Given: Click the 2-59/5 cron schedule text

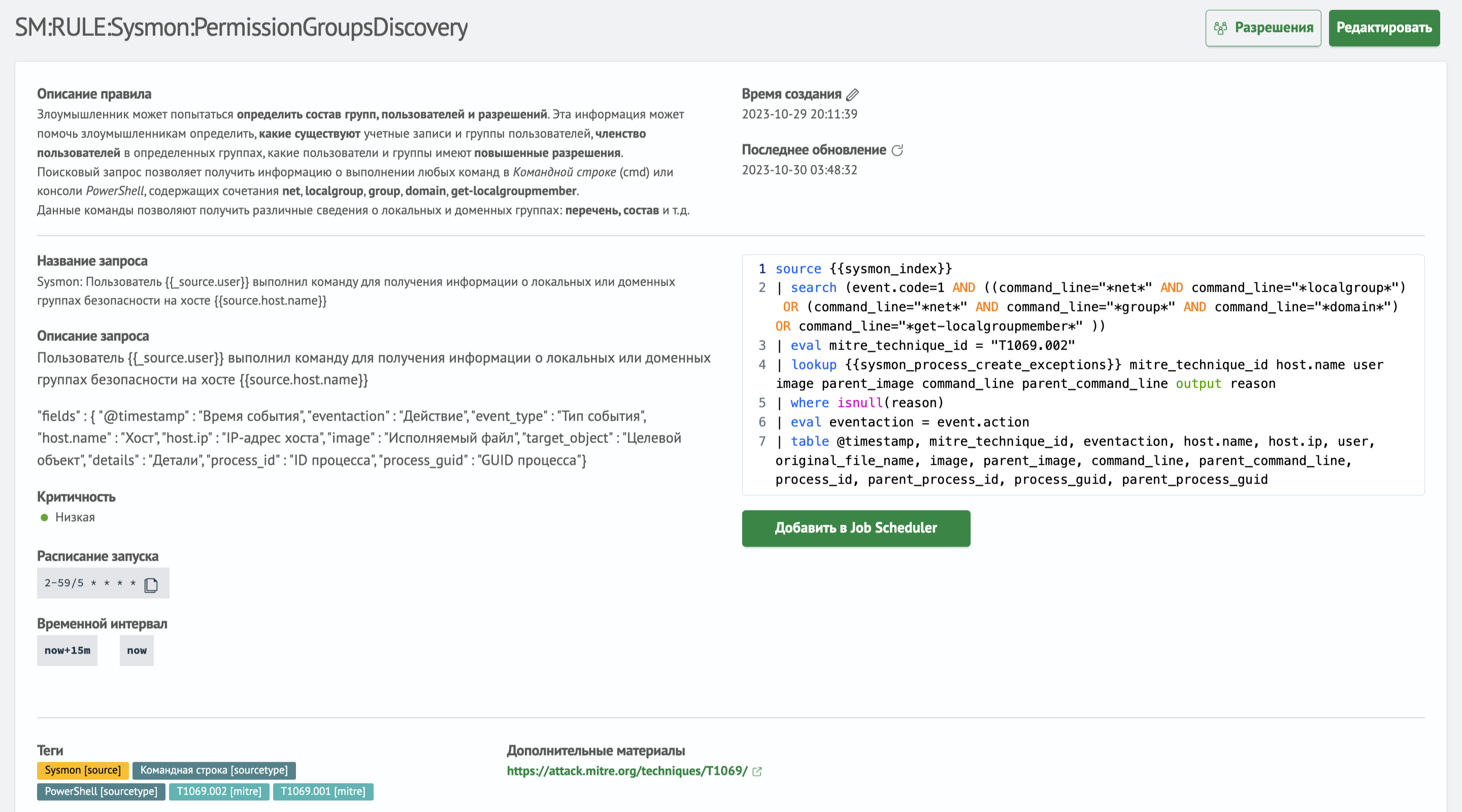Looking at the screenshot, I should pyautogui.click(x=90, y=583).
